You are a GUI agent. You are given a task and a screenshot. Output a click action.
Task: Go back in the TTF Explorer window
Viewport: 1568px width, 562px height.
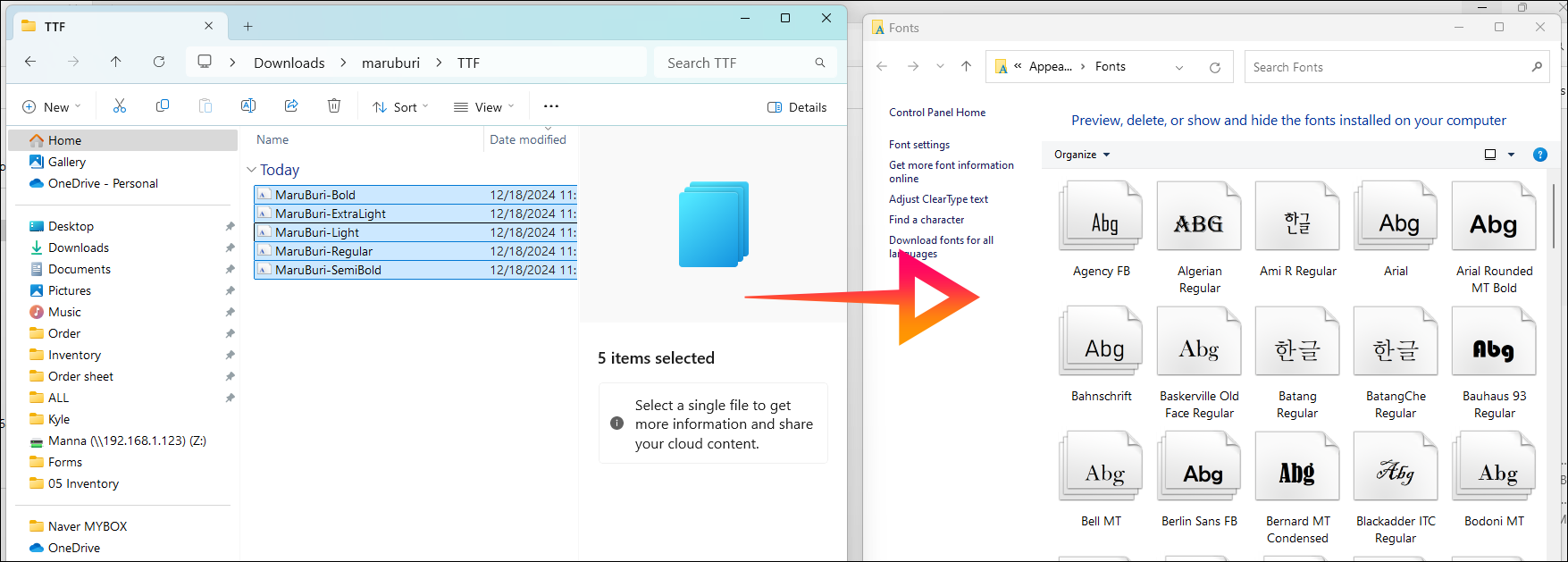[x=30, y=62]
